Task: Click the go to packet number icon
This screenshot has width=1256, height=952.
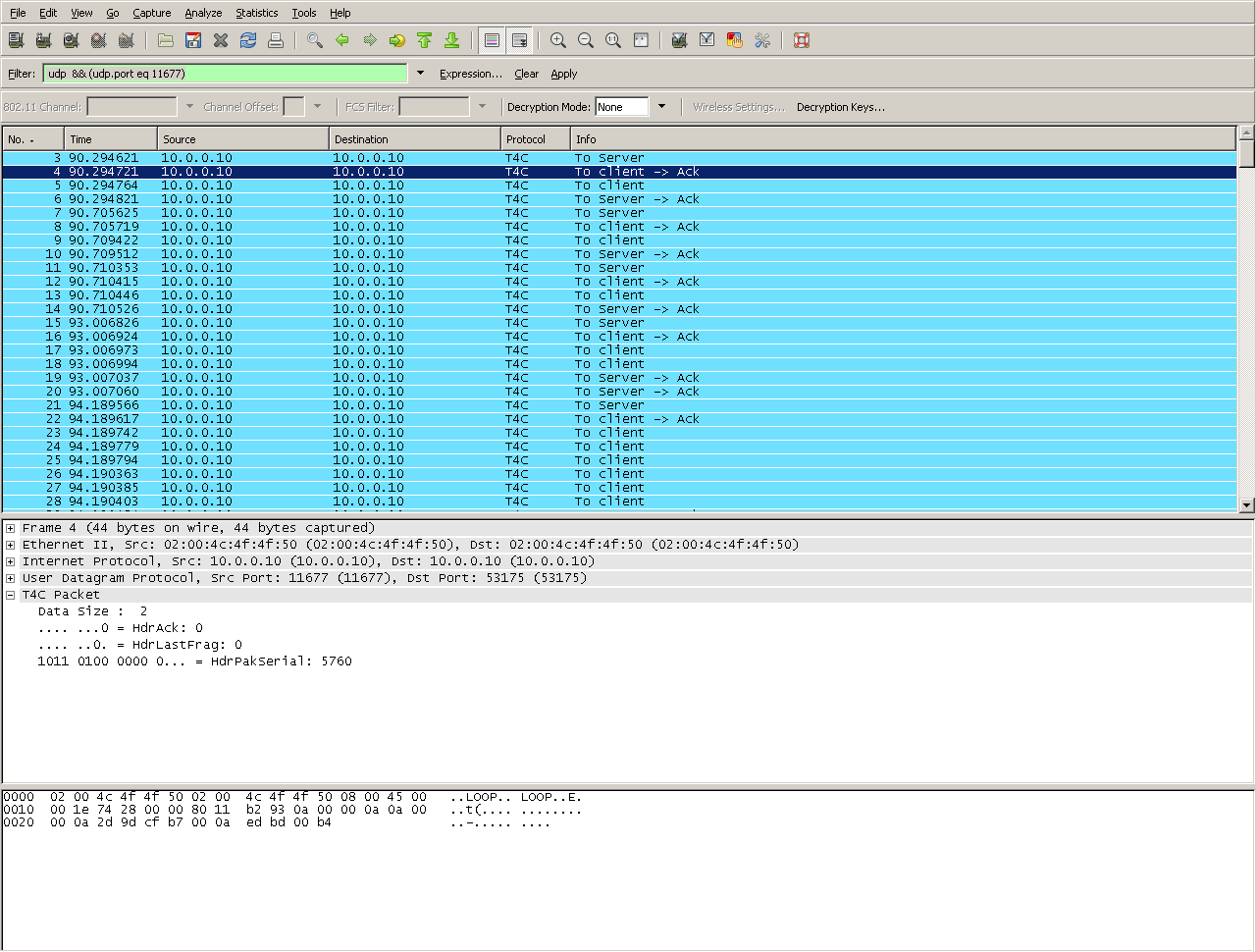Action: (397, 40)
